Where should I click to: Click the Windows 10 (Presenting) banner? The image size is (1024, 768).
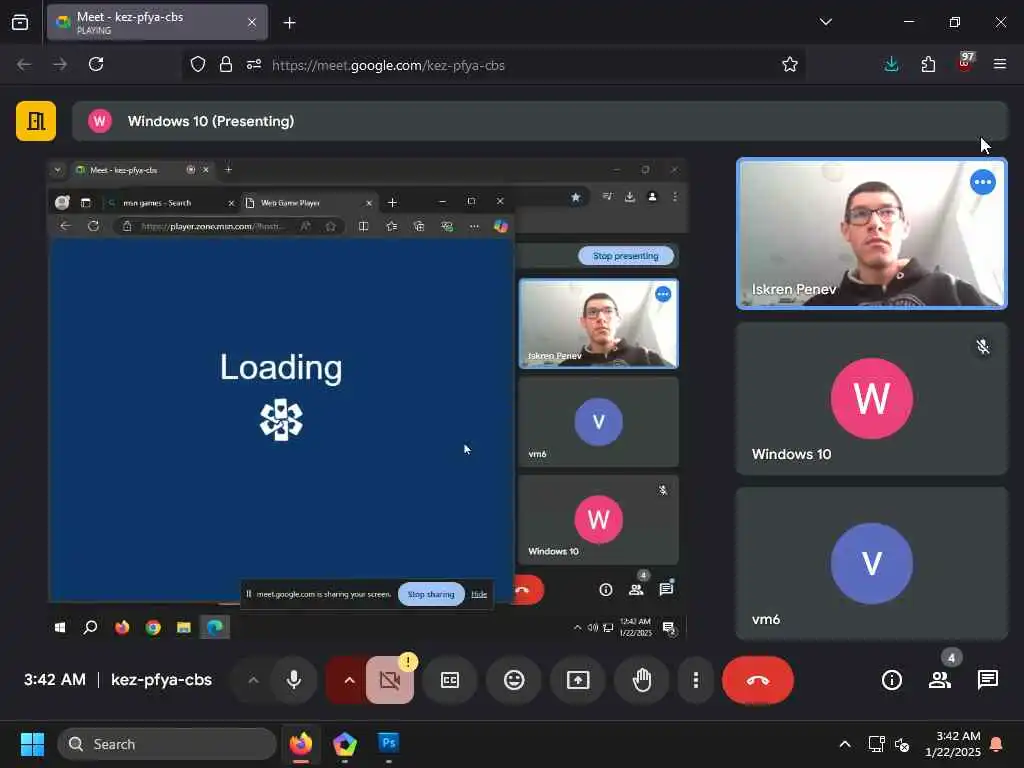point(540,121)
